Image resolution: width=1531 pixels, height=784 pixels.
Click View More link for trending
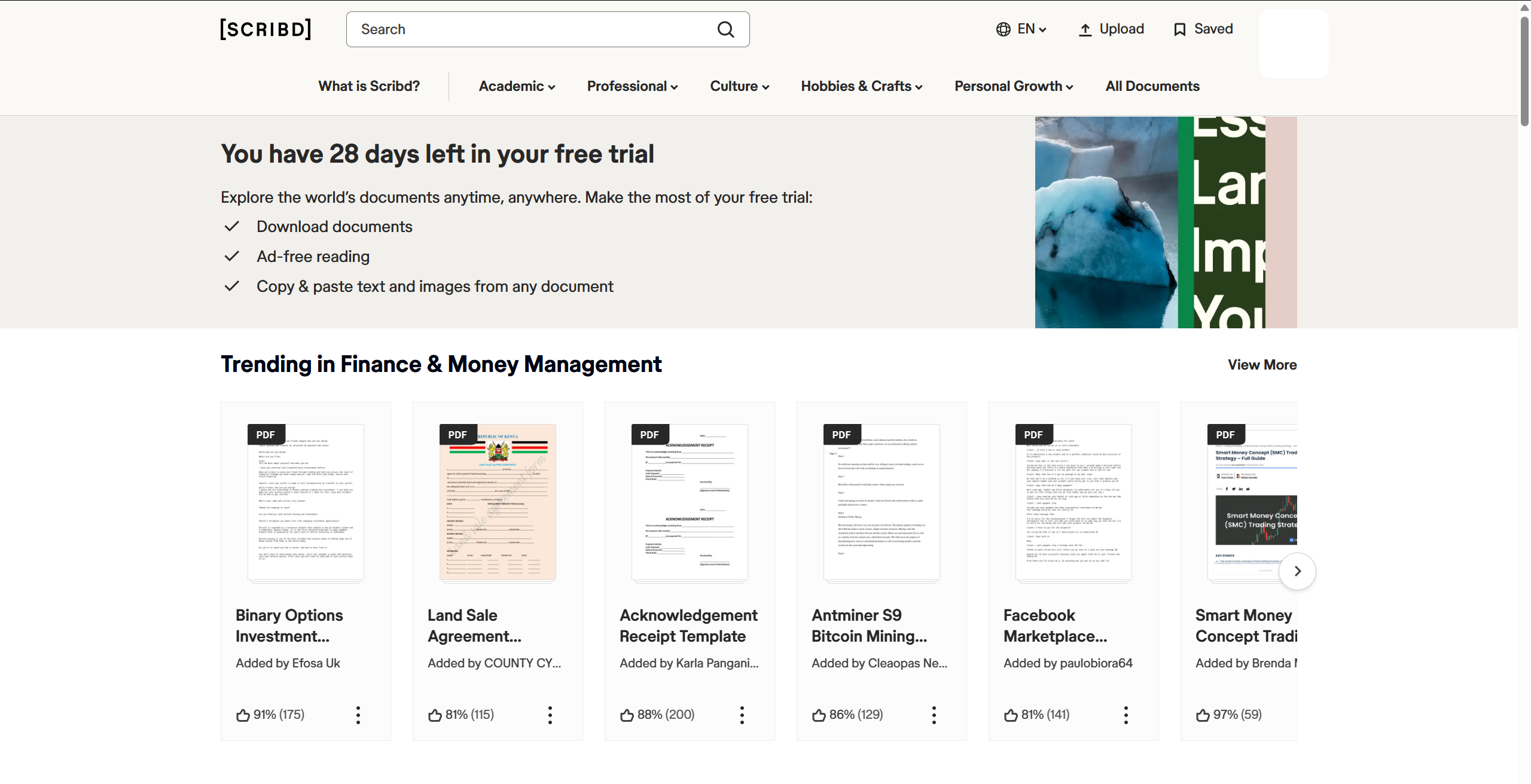point(1262,365)
